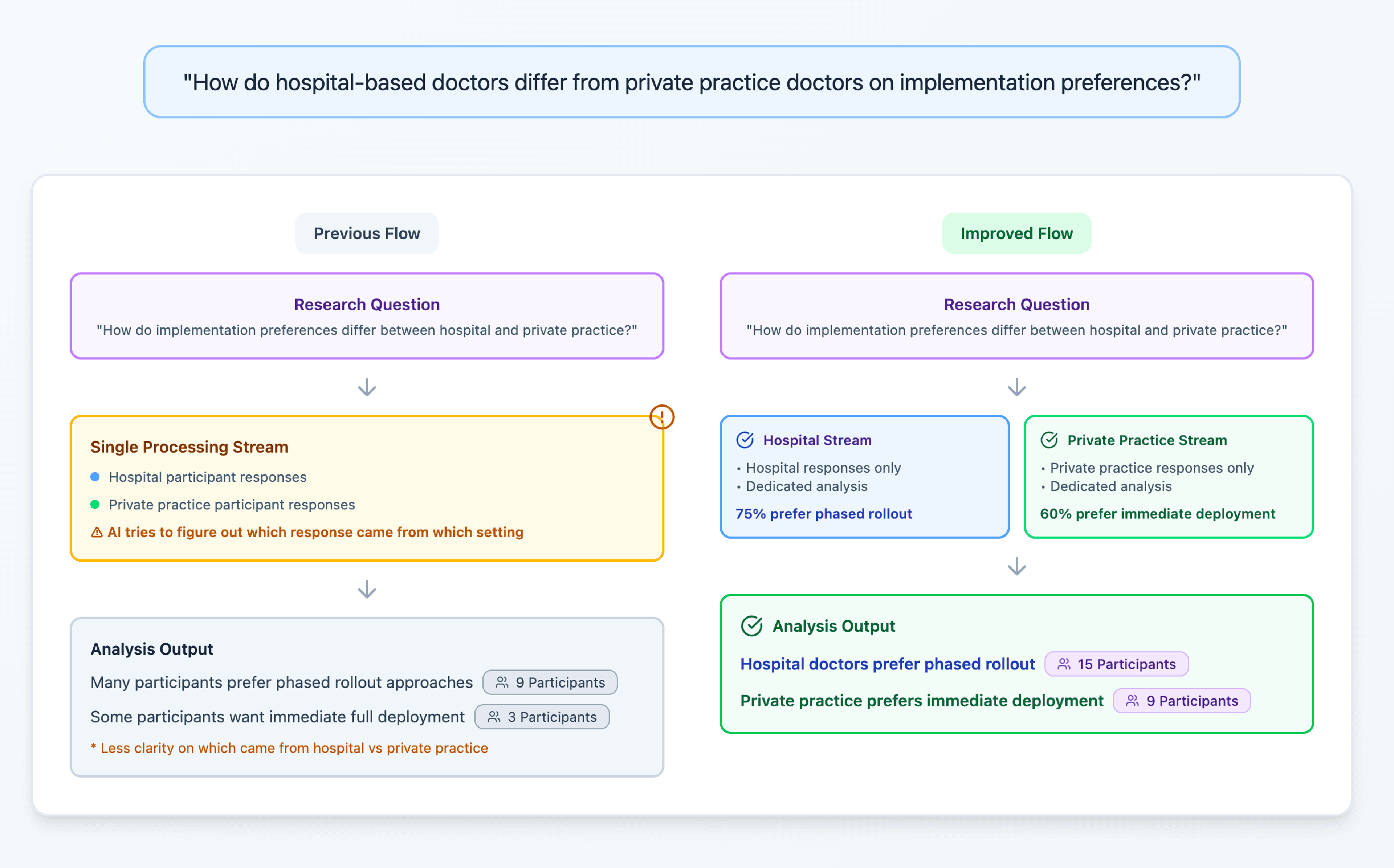Click 'Private practice prefers immediate deployment' text
This screenshot has height=868, width=1394.
922,701
